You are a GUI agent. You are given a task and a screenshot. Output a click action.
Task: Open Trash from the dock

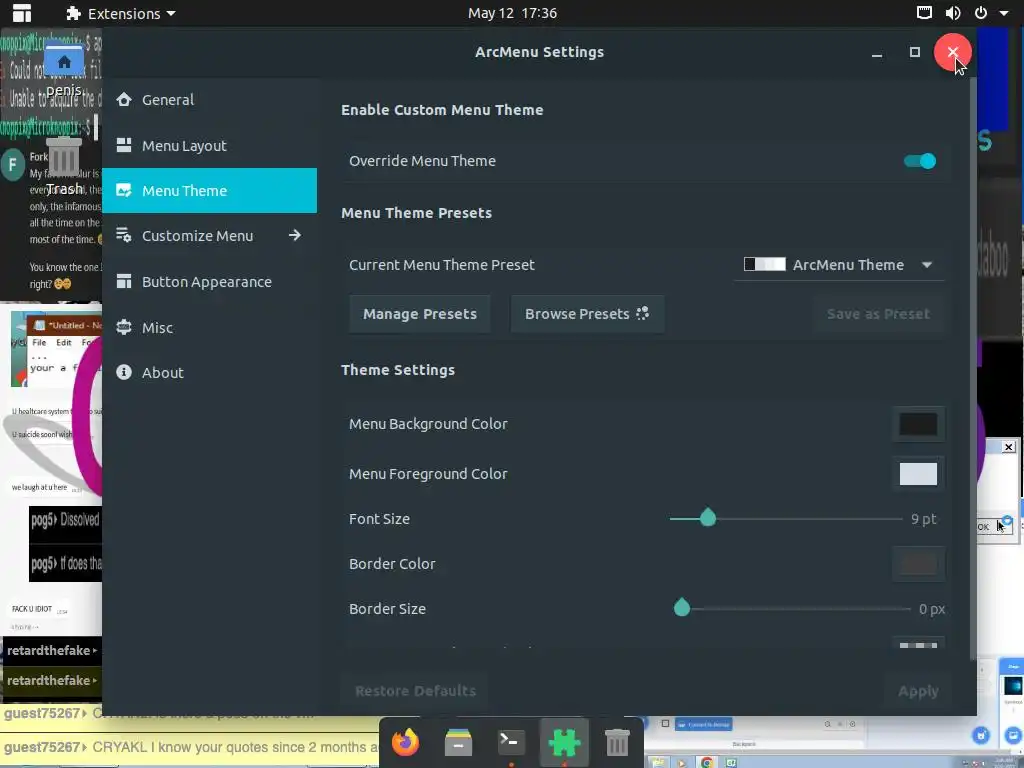(617, 743)
